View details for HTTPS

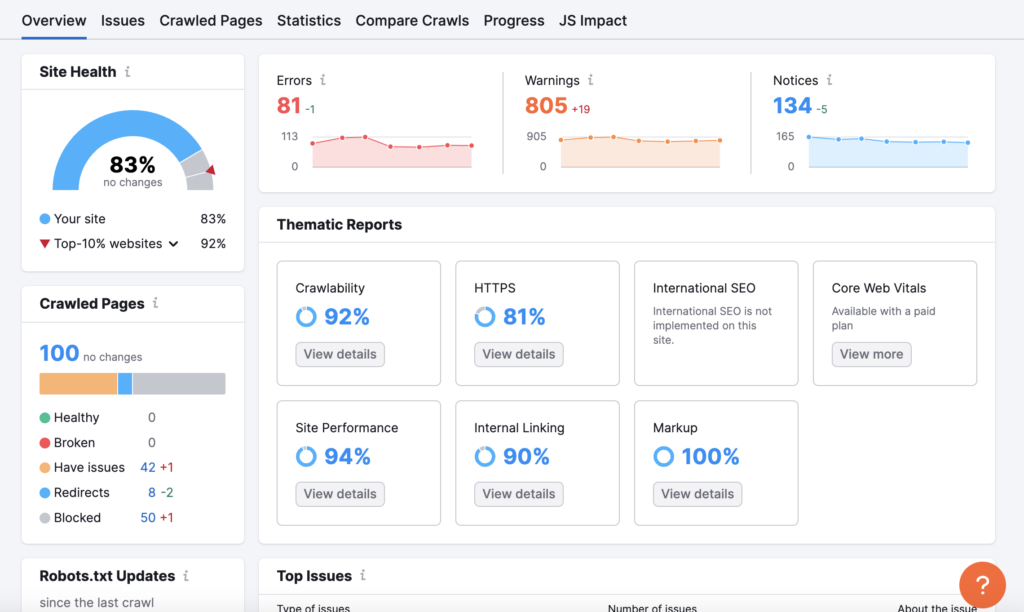pos(519,354)
